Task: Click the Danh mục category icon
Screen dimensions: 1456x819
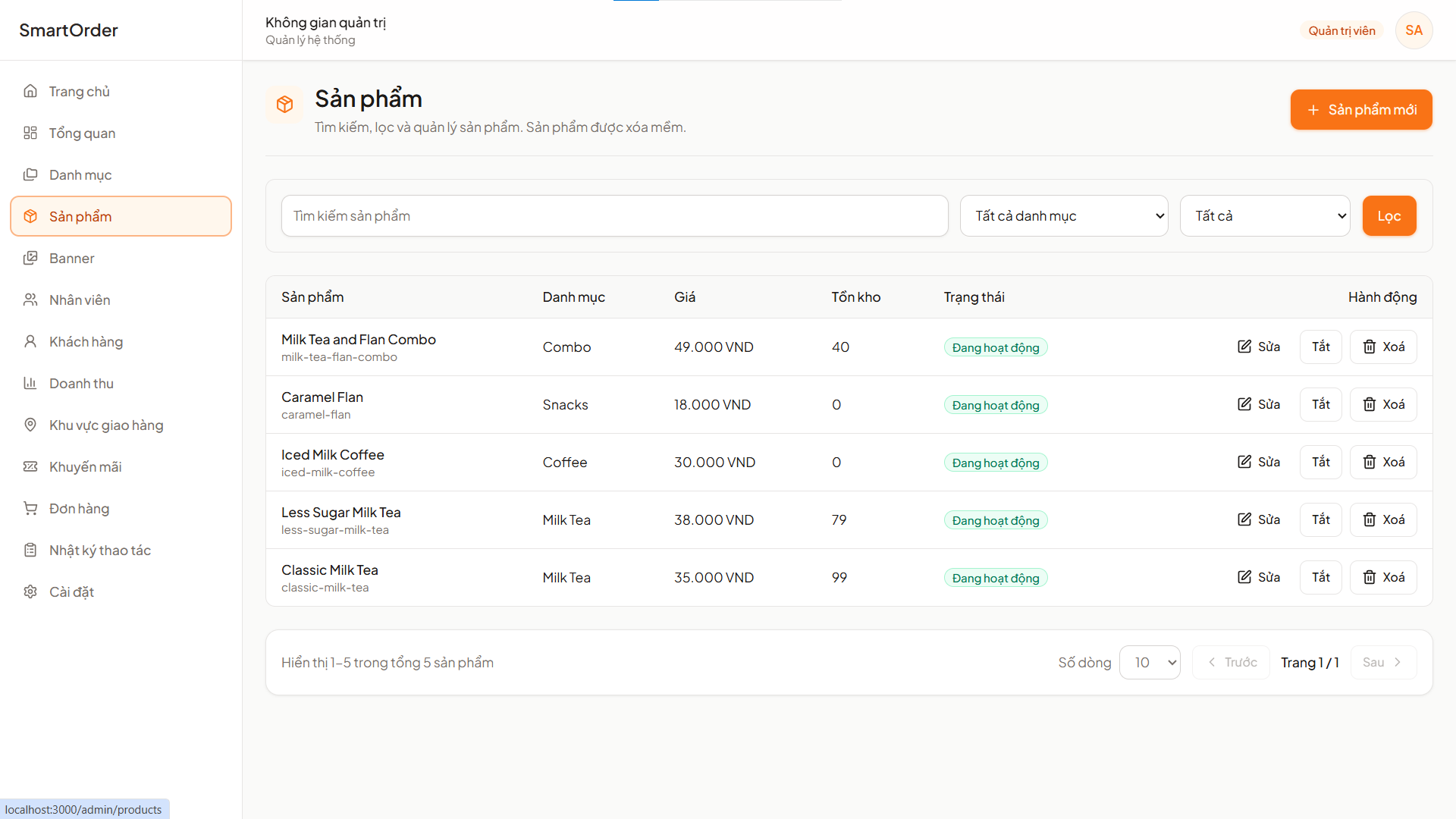Action: click(x=30, y=174)
